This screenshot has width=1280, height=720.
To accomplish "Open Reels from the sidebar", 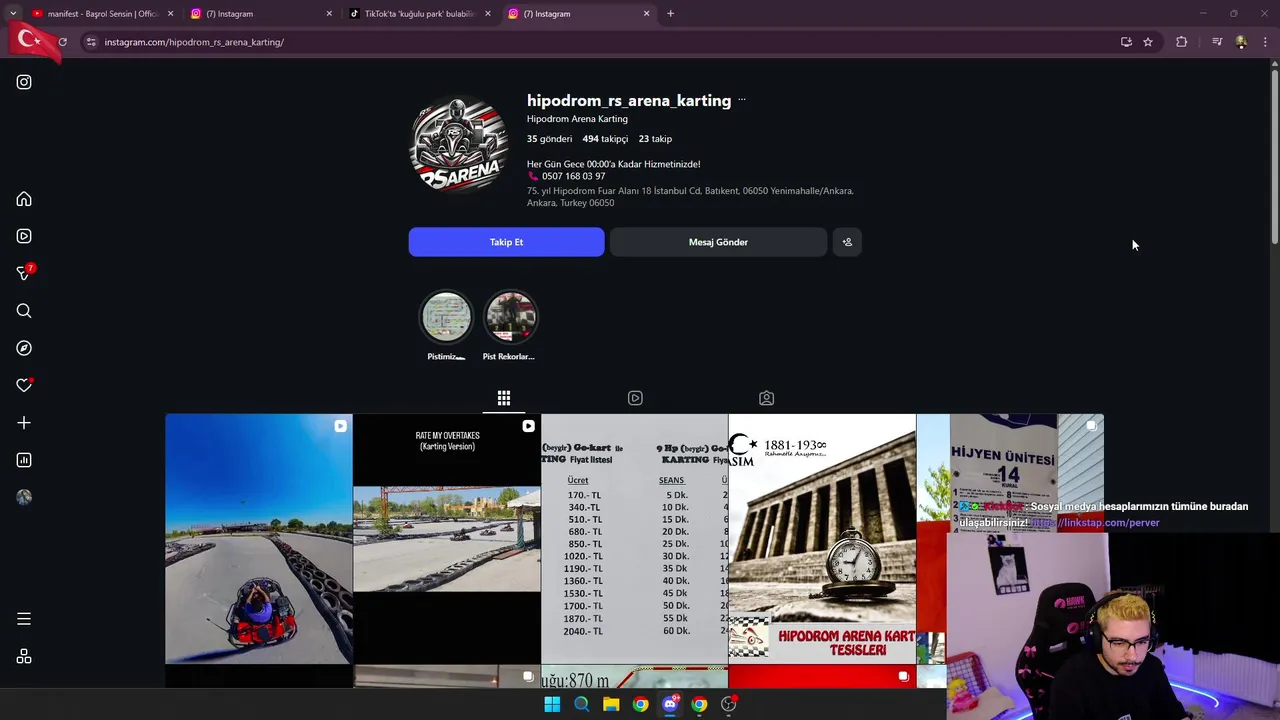I will pyautogui.click(x=24, y=236).
